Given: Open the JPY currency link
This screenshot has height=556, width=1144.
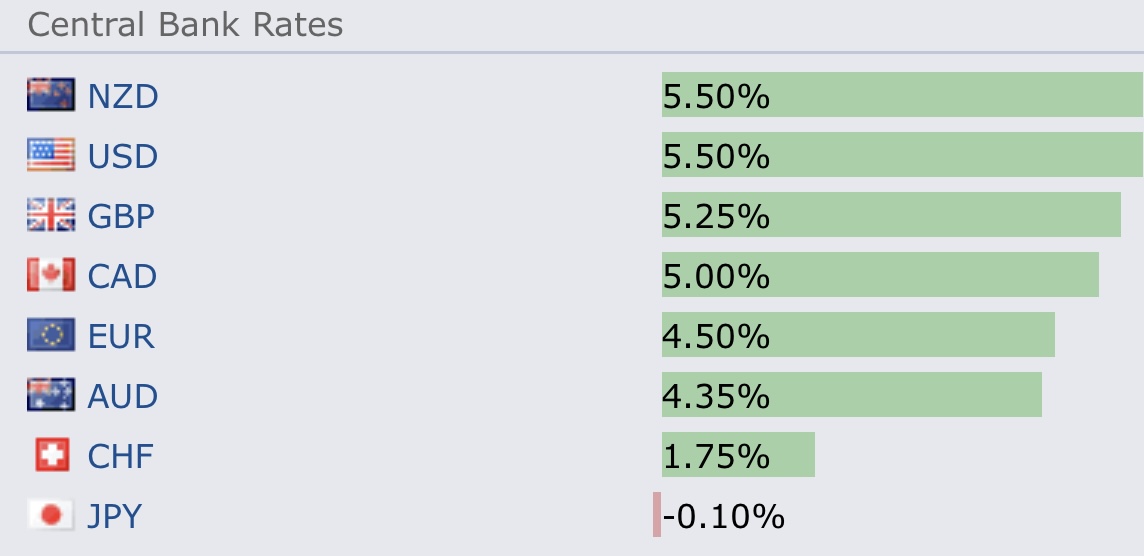Looking at the screenshot, I should (x=115, y=517).
